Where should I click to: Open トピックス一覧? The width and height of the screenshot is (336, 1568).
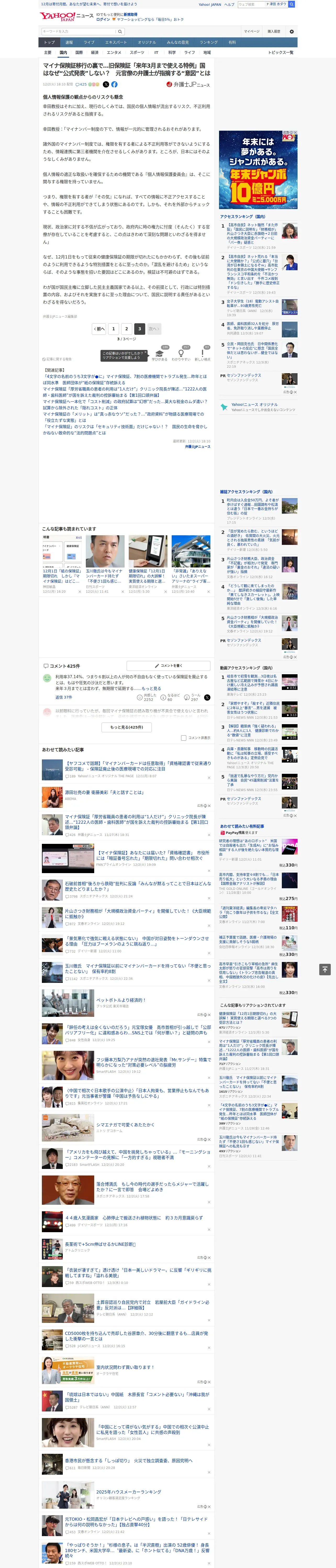pos(281,53)
